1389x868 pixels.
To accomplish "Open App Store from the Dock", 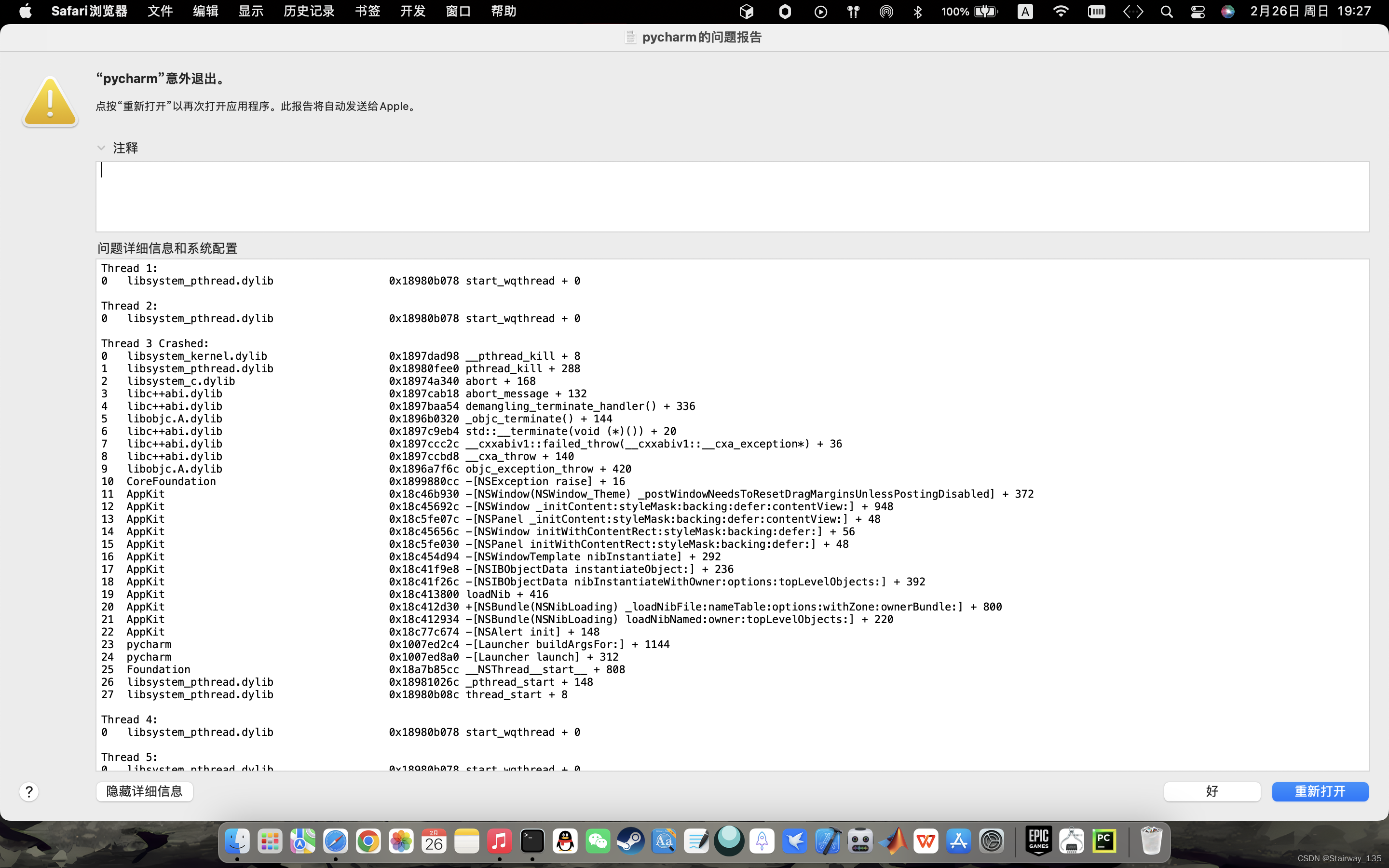I will tap(958, 841).
